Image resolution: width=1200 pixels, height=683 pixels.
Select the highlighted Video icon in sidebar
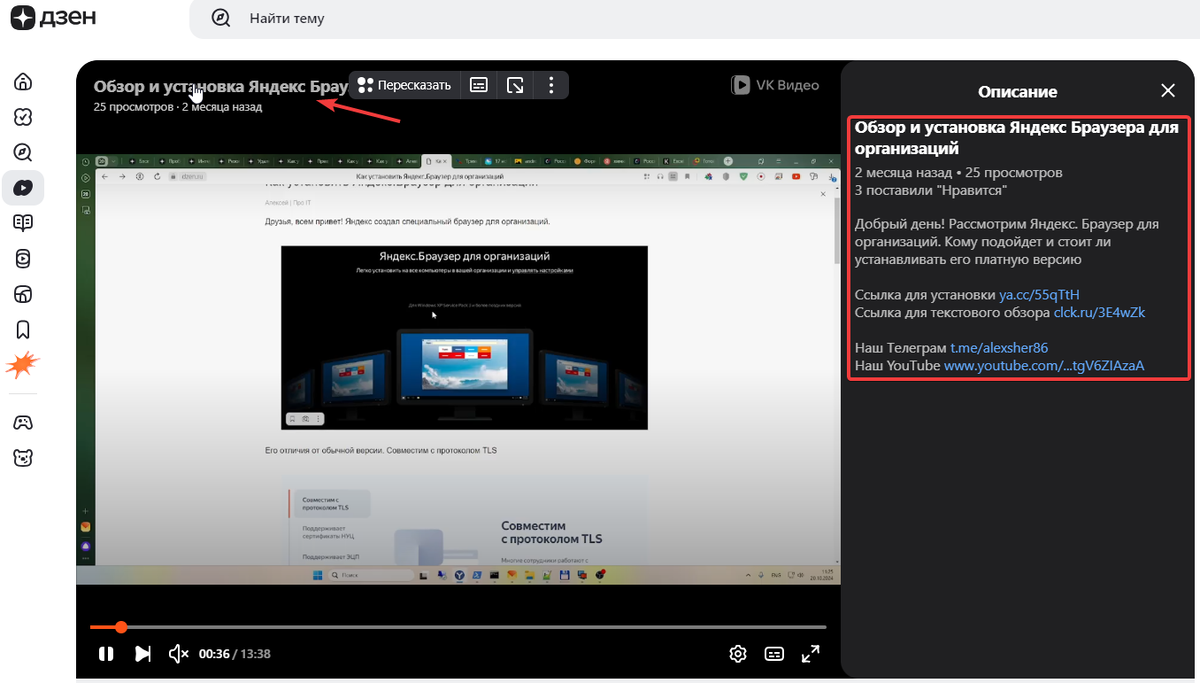click(x=22, y=188)
